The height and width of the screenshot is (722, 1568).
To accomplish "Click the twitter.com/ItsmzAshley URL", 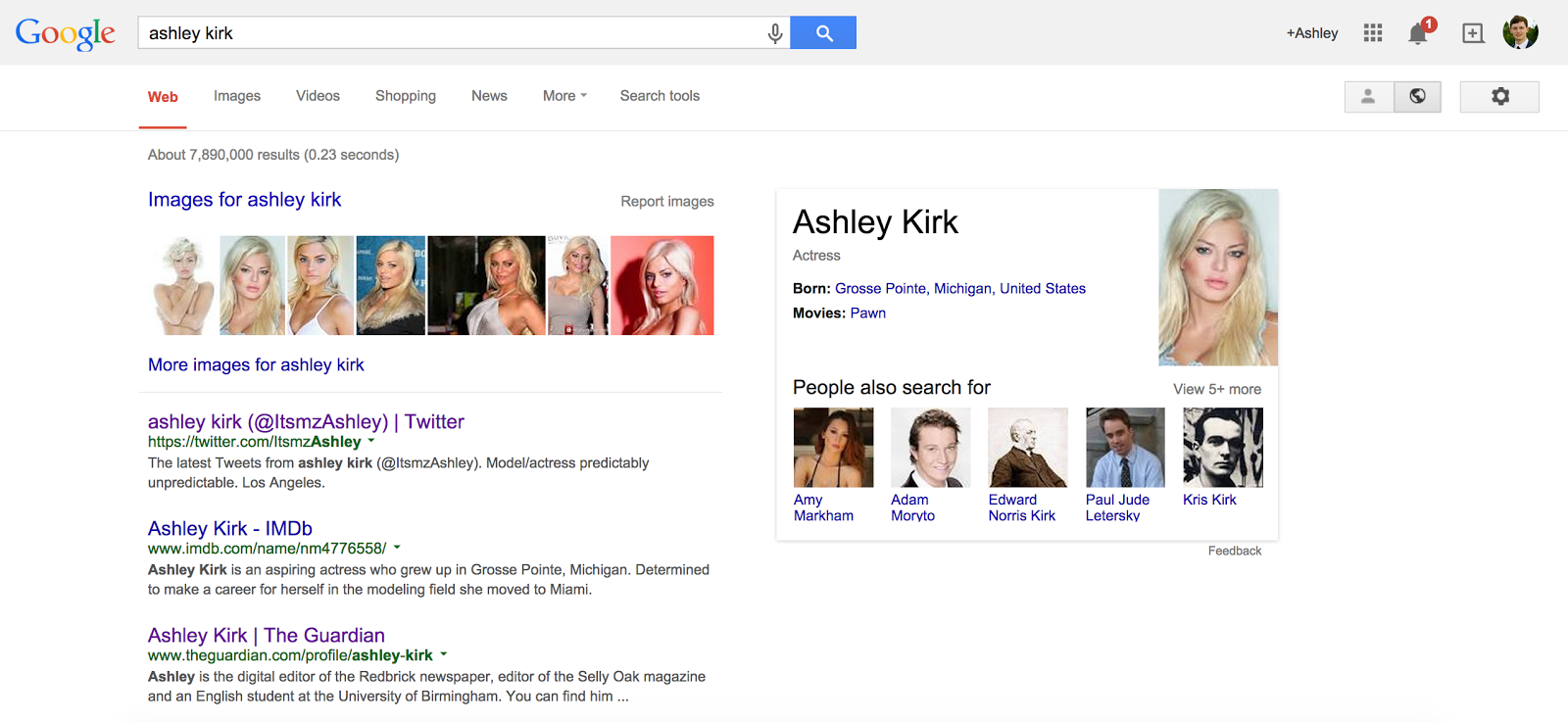I will tap(255, 442).
